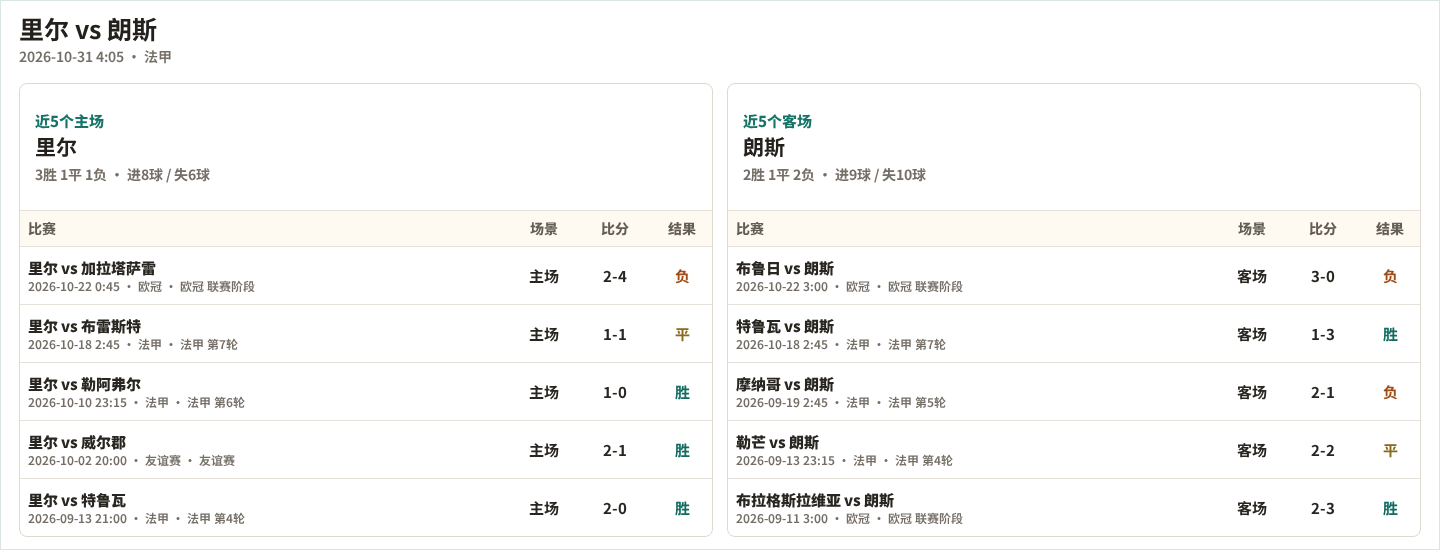Click the 3-0 score against 布鲁日
The width and height of the screenshot is (1440, 550).
[x=1323, y=276]
